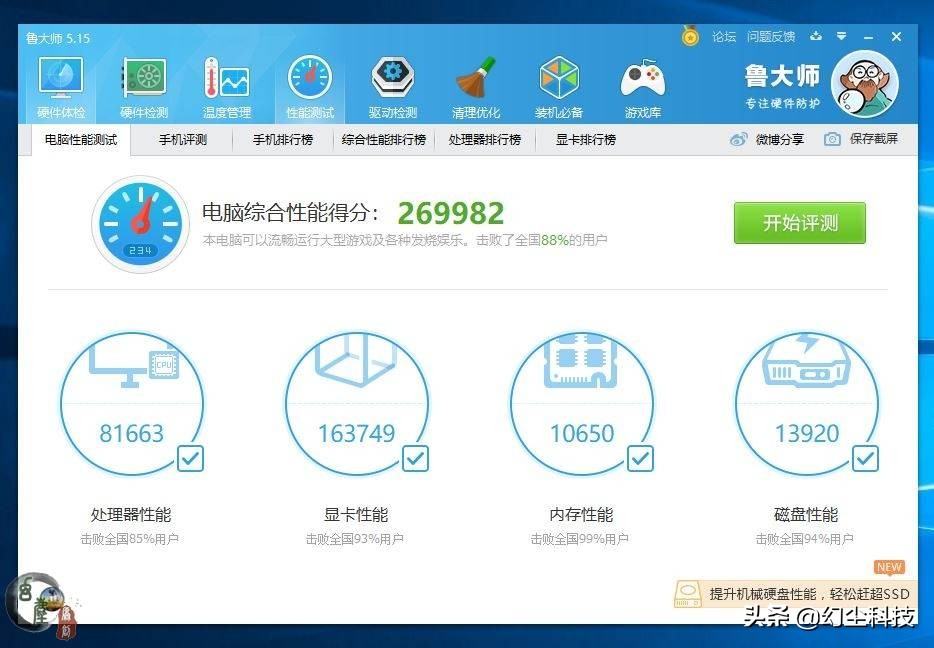Click the medal icon in the title bar
934x648 pixels.
tap(690, 36)
